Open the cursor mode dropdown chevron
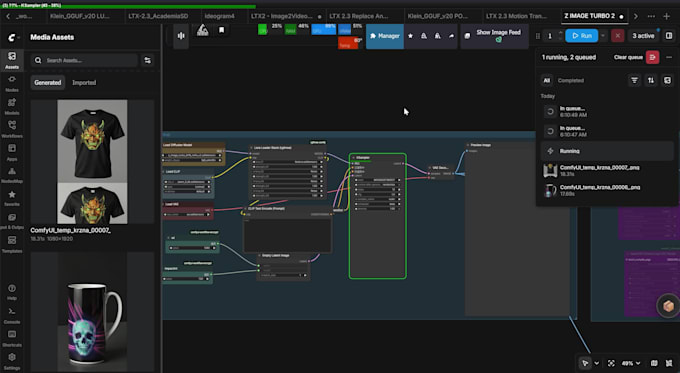This screenshot has height=373, width=680. [x=597, y=363]
